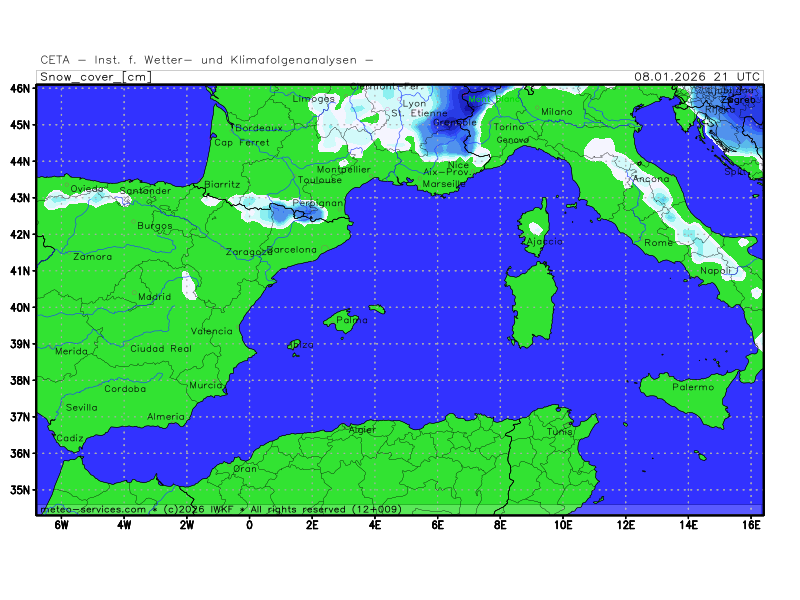800x600 pixels.
Task: Click the 08.01.2026 21 UTC timestamp
Action: click(697, 76)
